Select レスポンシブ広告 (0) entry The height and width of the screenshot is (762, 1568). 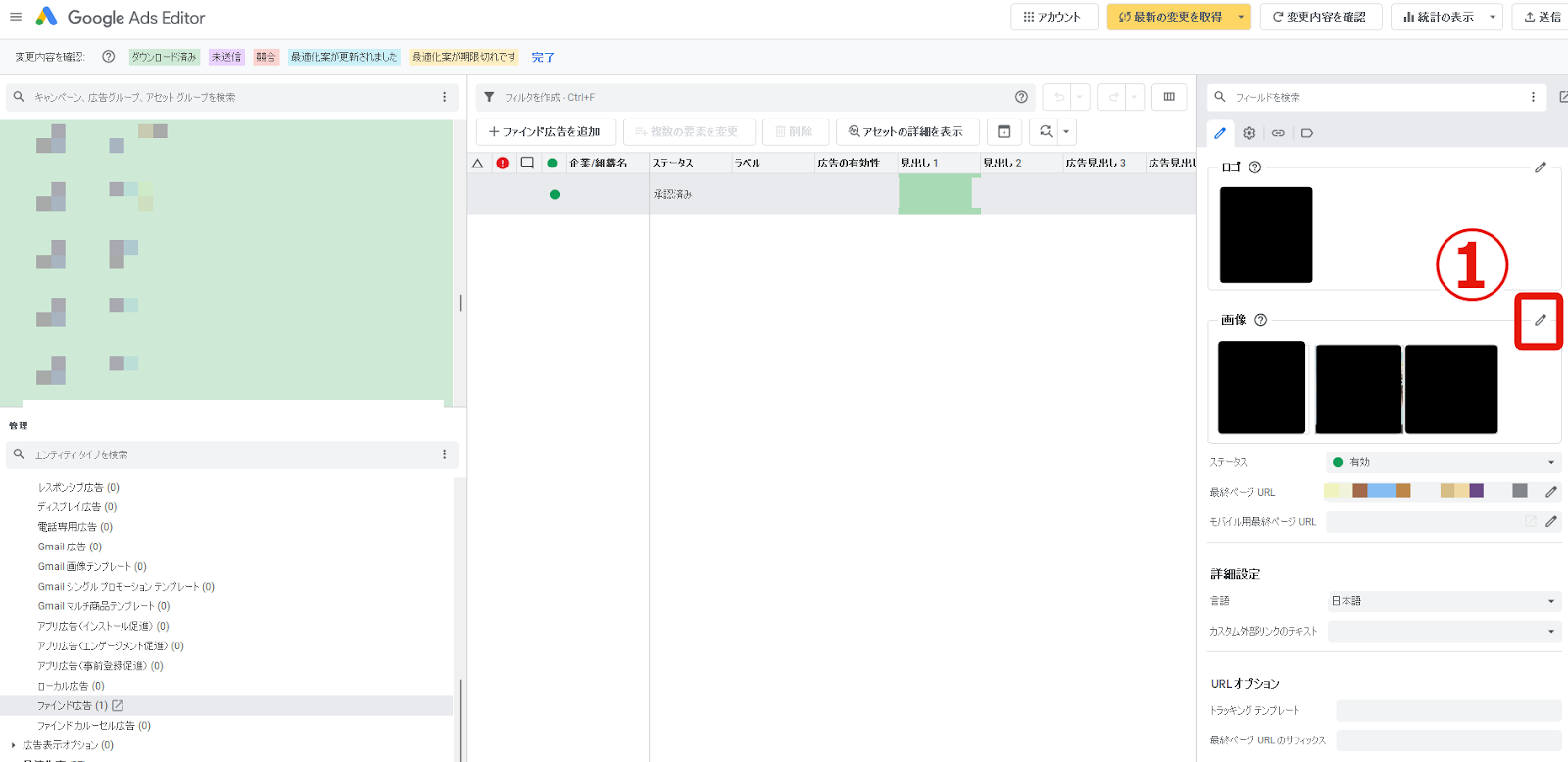point(78,487)
